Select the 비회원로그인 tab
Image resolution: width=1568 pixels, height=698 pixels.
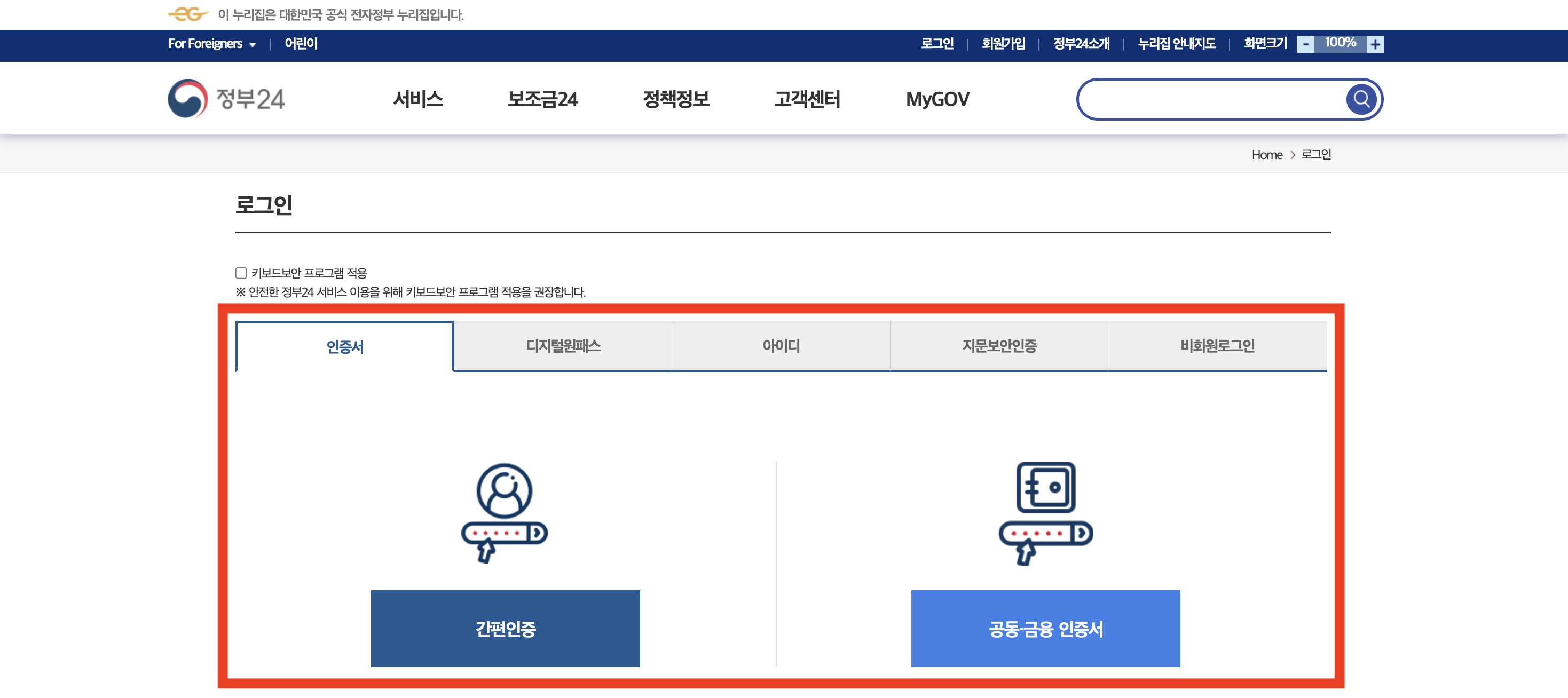pyautogui.click(x=1217, y=346)
